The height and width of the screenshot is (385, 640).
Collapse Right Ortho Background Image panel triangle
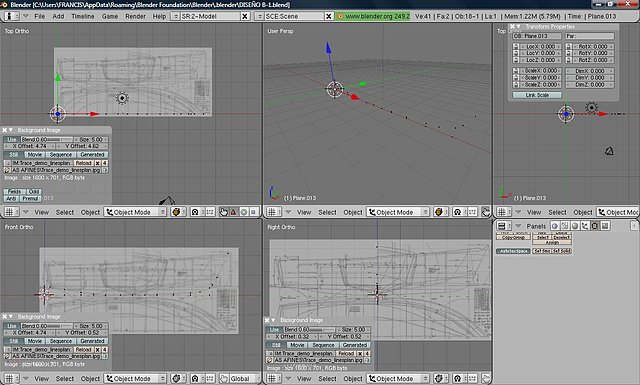[x=273, y=320]
